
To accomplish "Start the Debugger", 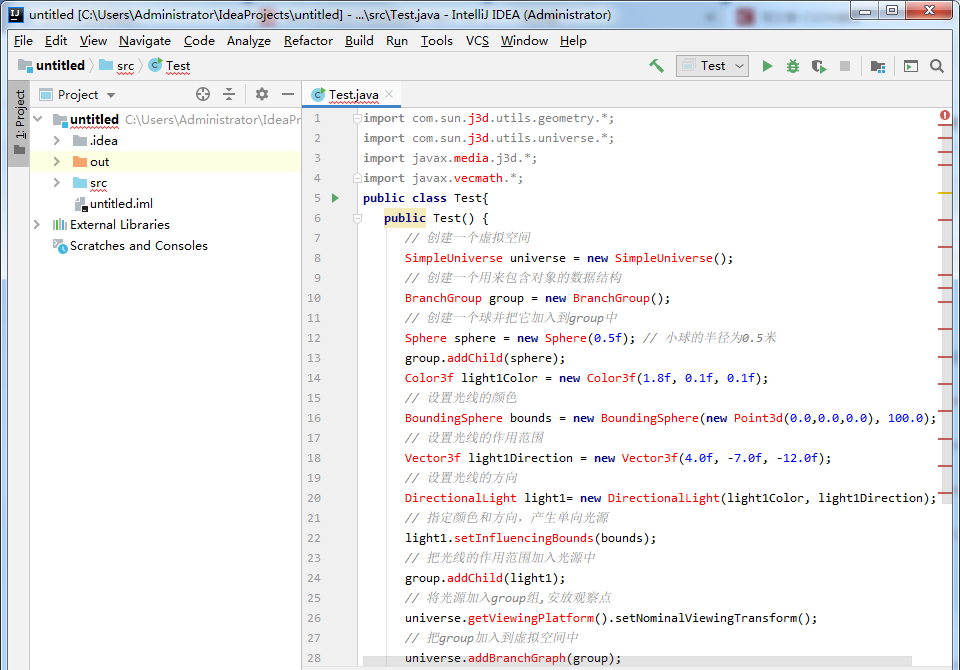I will point(792,65).
